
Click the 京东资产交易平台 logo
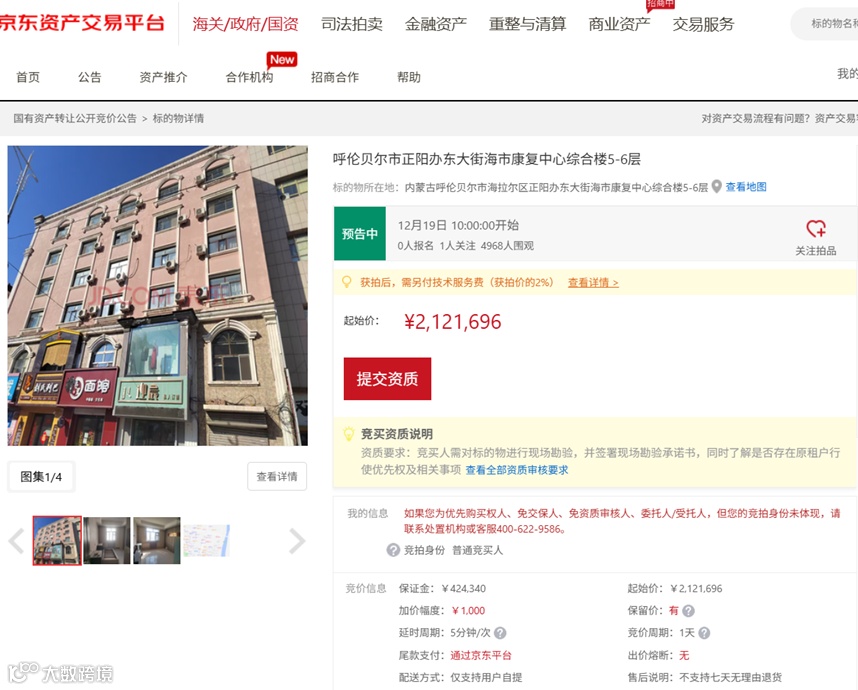(82, 23)
